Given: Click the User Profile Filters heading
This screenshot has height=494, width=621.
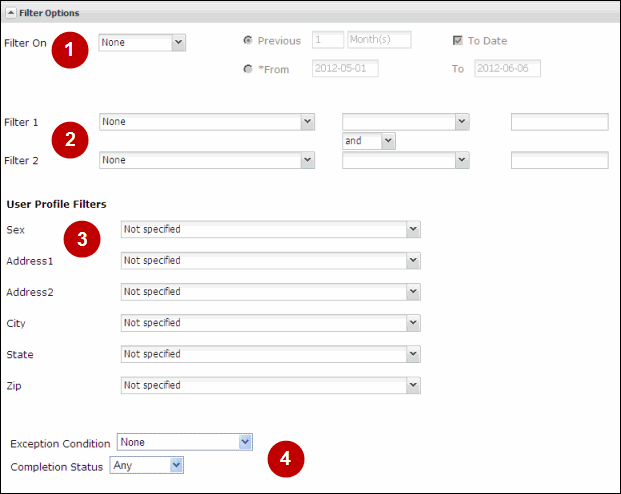Looking at the screenshot, I should [57, 204].
